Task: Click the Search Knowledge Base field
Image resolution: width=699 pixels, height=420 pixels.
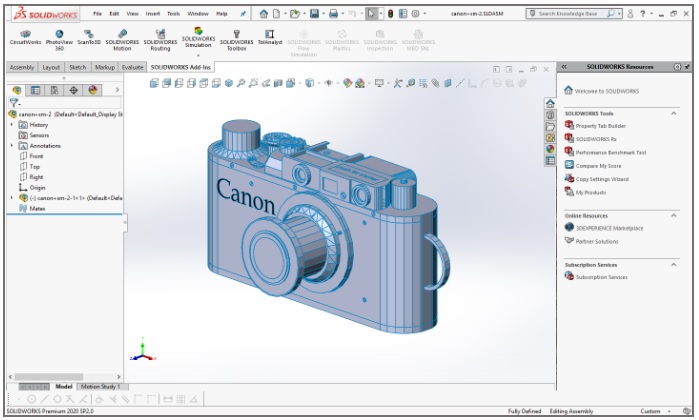Action: point(573,14)
